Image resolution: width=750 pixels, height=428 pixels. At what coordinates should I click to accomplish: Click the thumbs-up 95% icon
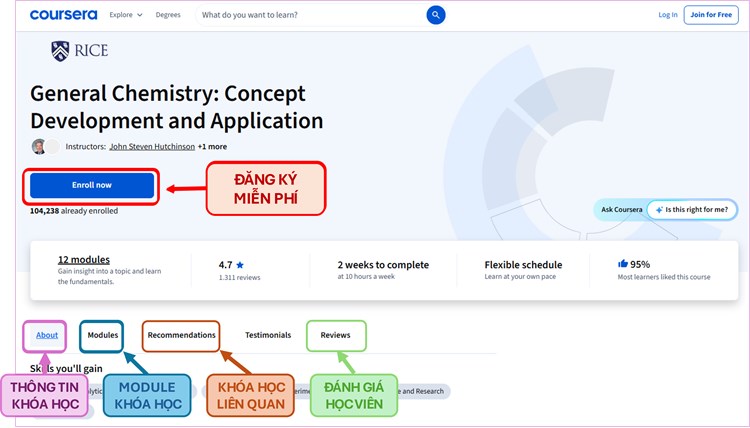click(623, 263)
